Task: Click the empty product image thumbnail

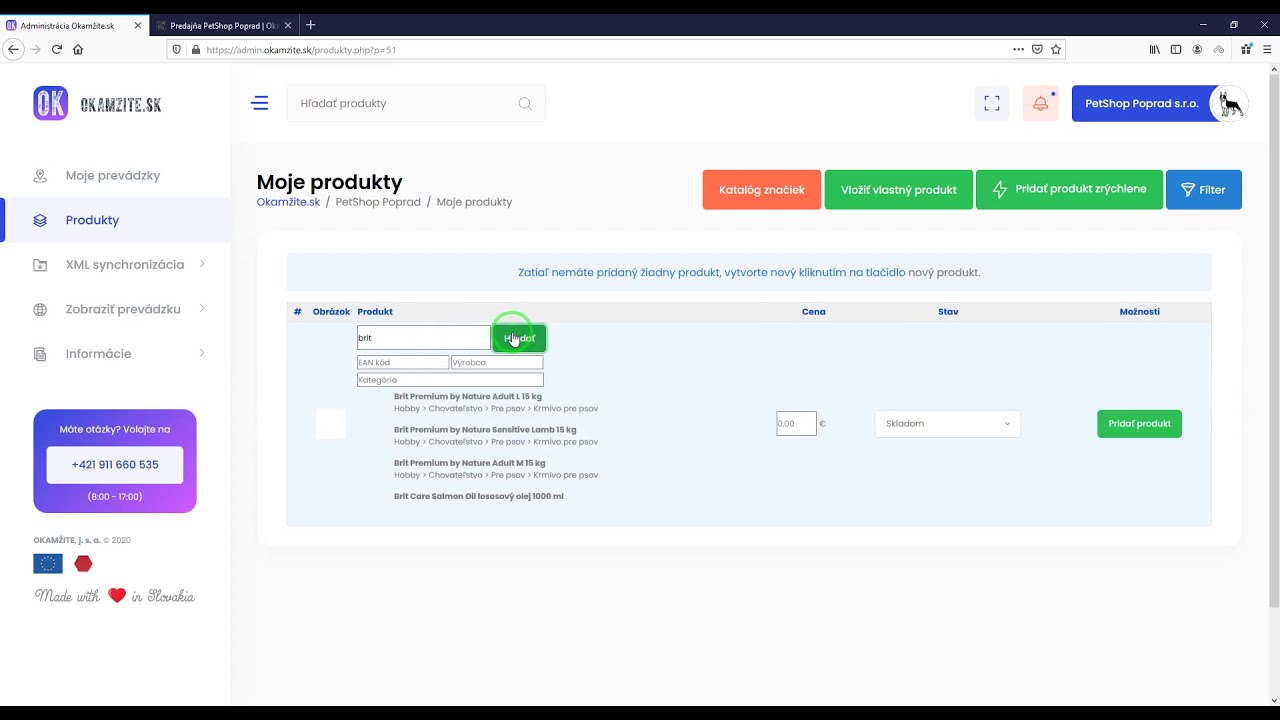Action: [331, 424]
